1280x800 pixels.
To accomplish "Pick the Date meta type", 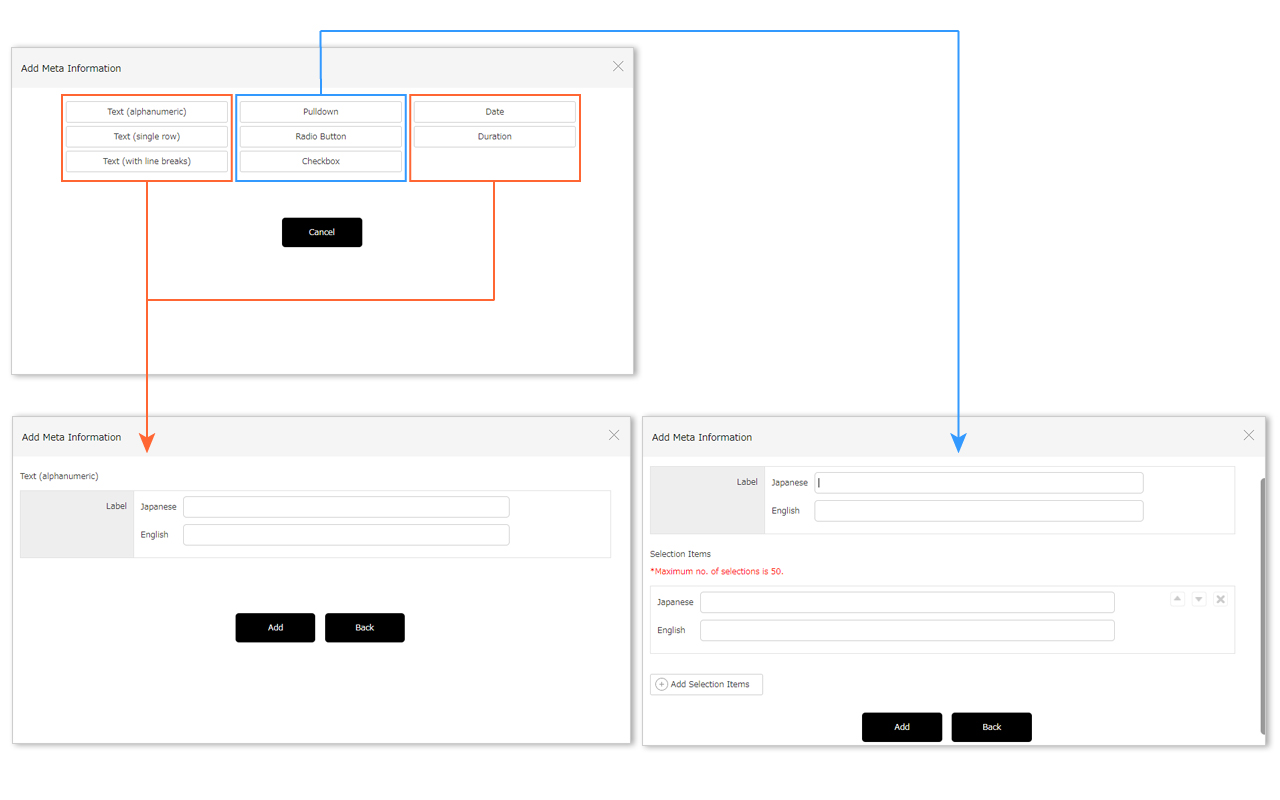I will 495,112.
